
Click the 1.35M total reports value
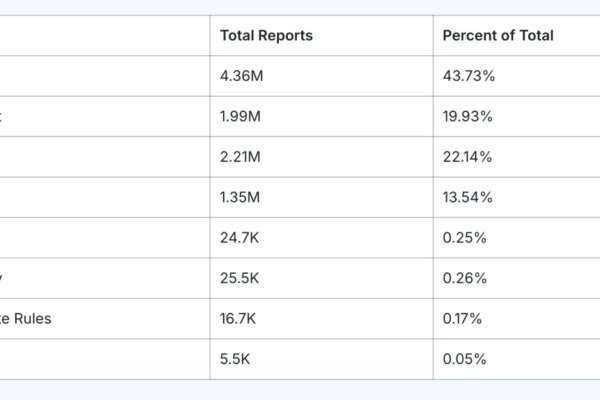click(x=240, y=197)
